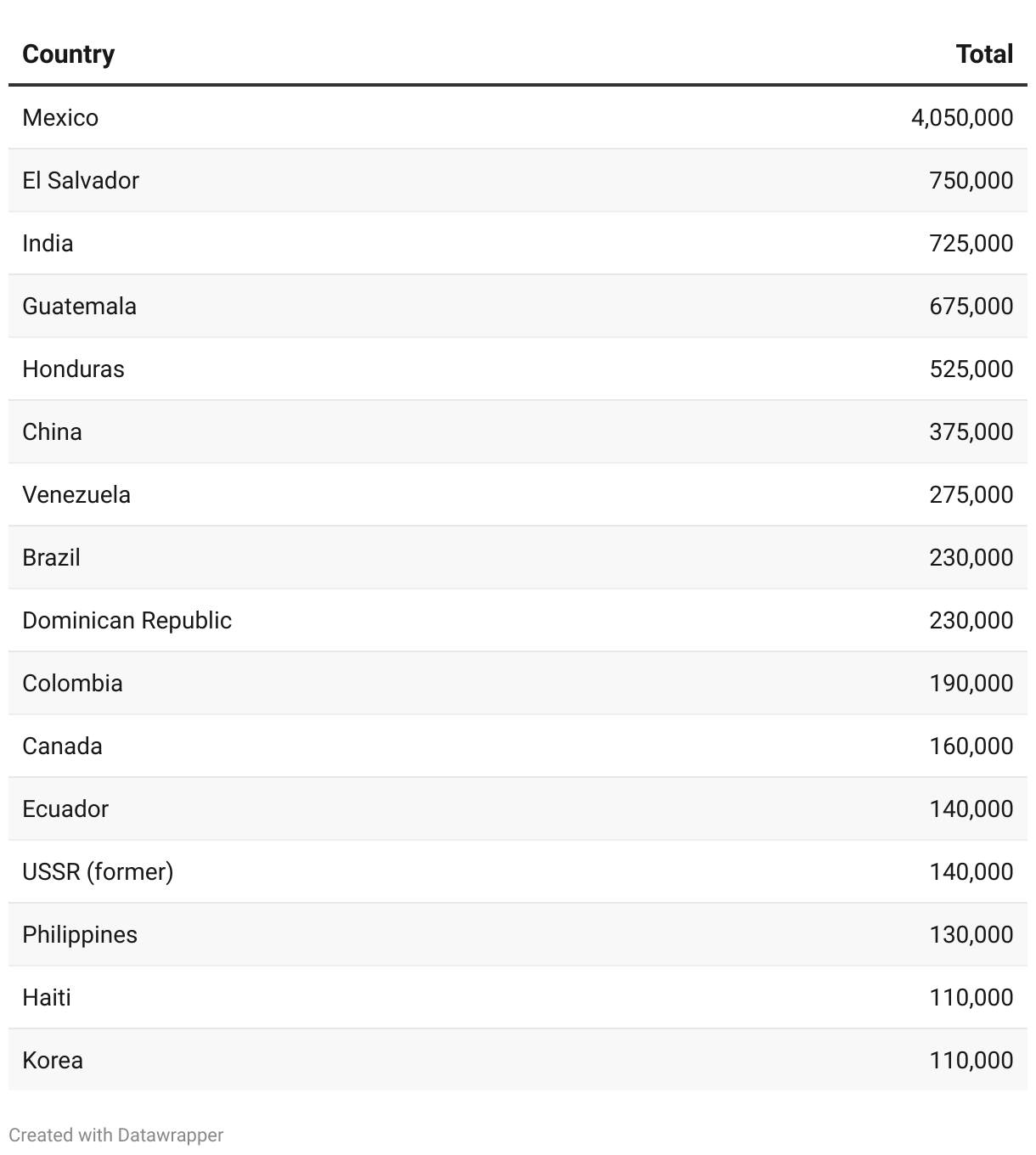Image resolution: width=1036 pixels, height=1155 pixels.
Task: Click the Colombia row label
Action: click(72, 683)
